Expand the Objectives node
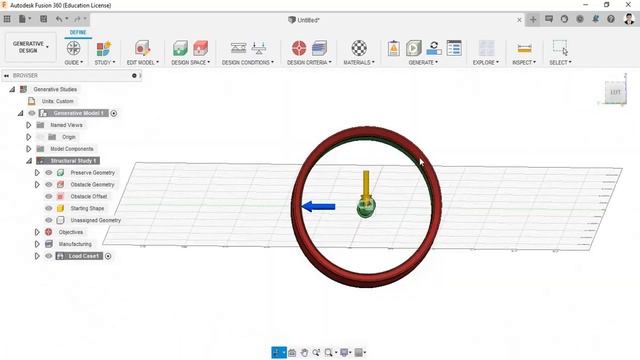This screenshot has height=360, width=640. point(37,232)
